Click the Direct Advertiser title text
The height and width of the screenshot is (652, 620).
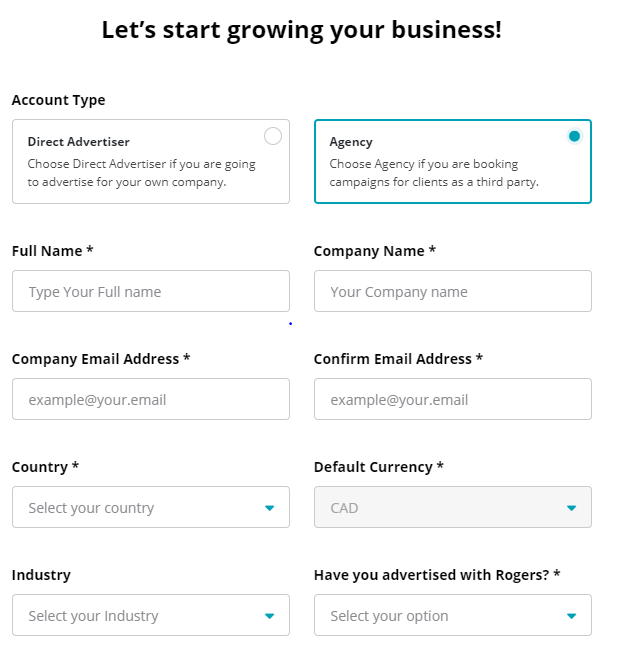click(x=78, y=142)
